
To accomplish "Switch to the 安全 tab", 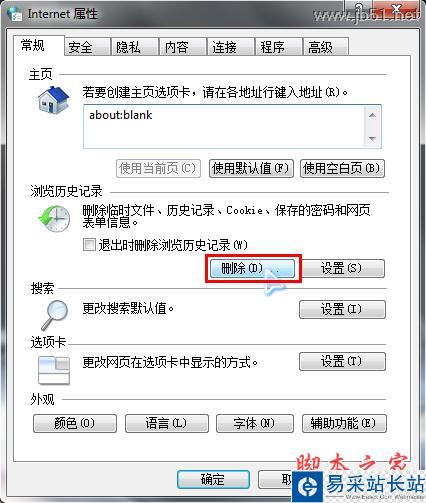I will (87, 47).
